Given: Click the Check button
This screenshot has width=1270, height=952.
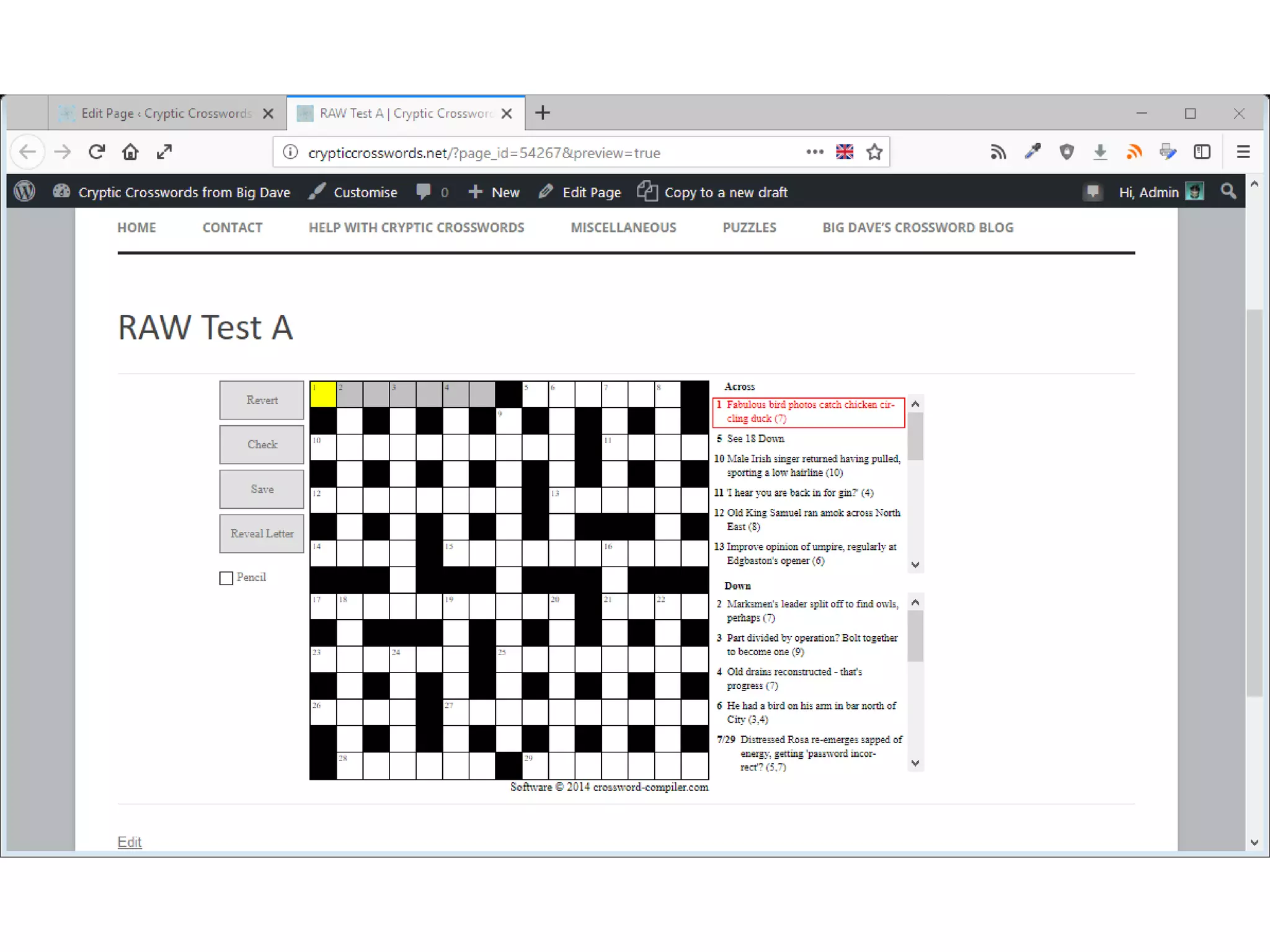Looking at the screenshot, I should pos(262,444).
